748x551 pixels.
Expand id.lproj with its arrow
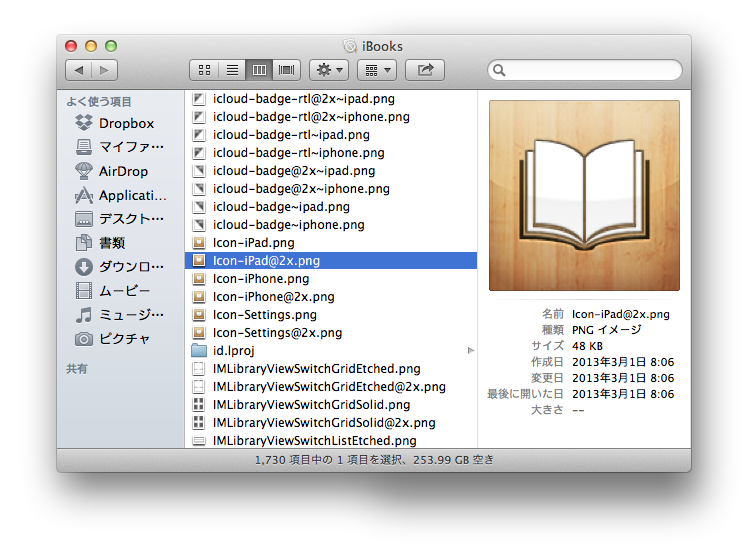[470, 351]
